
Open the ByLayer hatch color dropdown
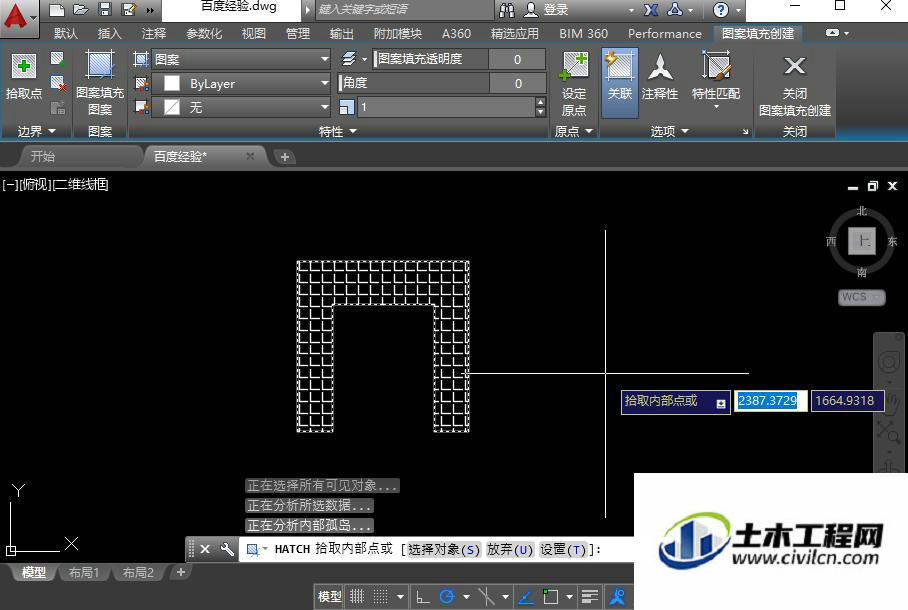point(241,83)
